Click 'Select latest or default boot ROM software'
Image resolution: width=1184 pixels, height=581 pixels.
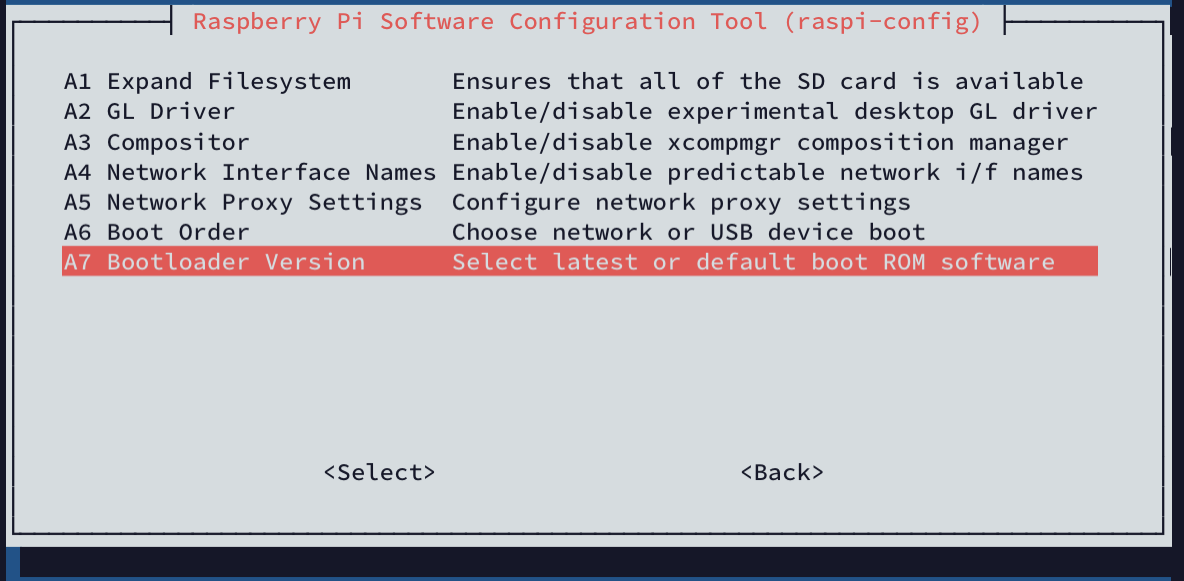(753, 262)
